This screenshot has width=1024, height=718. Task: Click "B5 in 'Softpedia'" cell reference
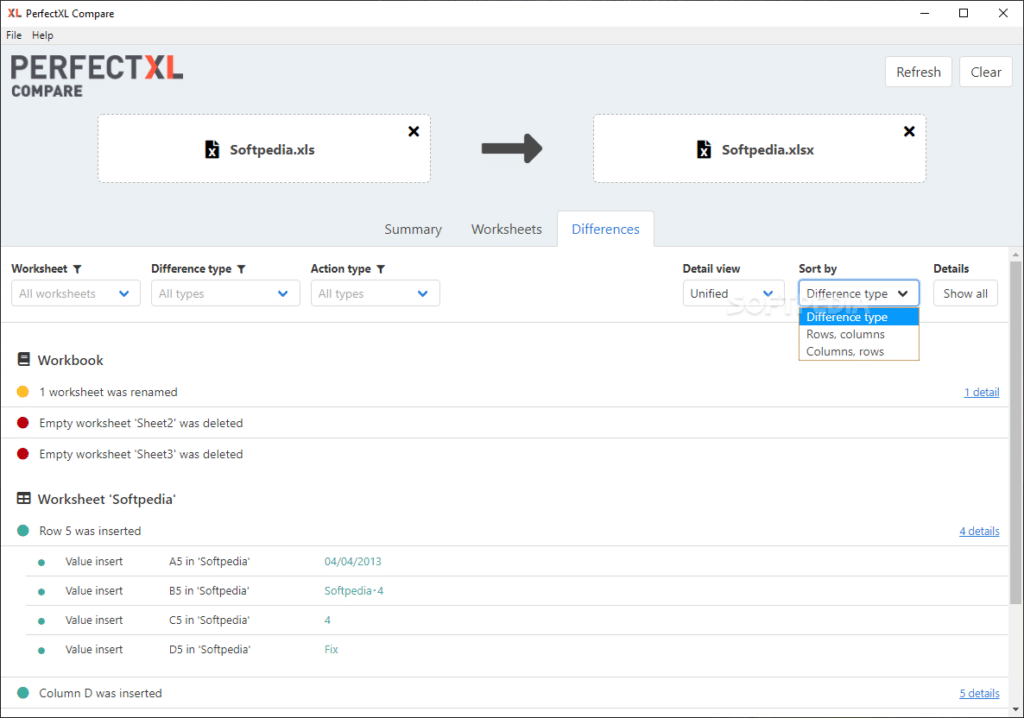[209, 591]
